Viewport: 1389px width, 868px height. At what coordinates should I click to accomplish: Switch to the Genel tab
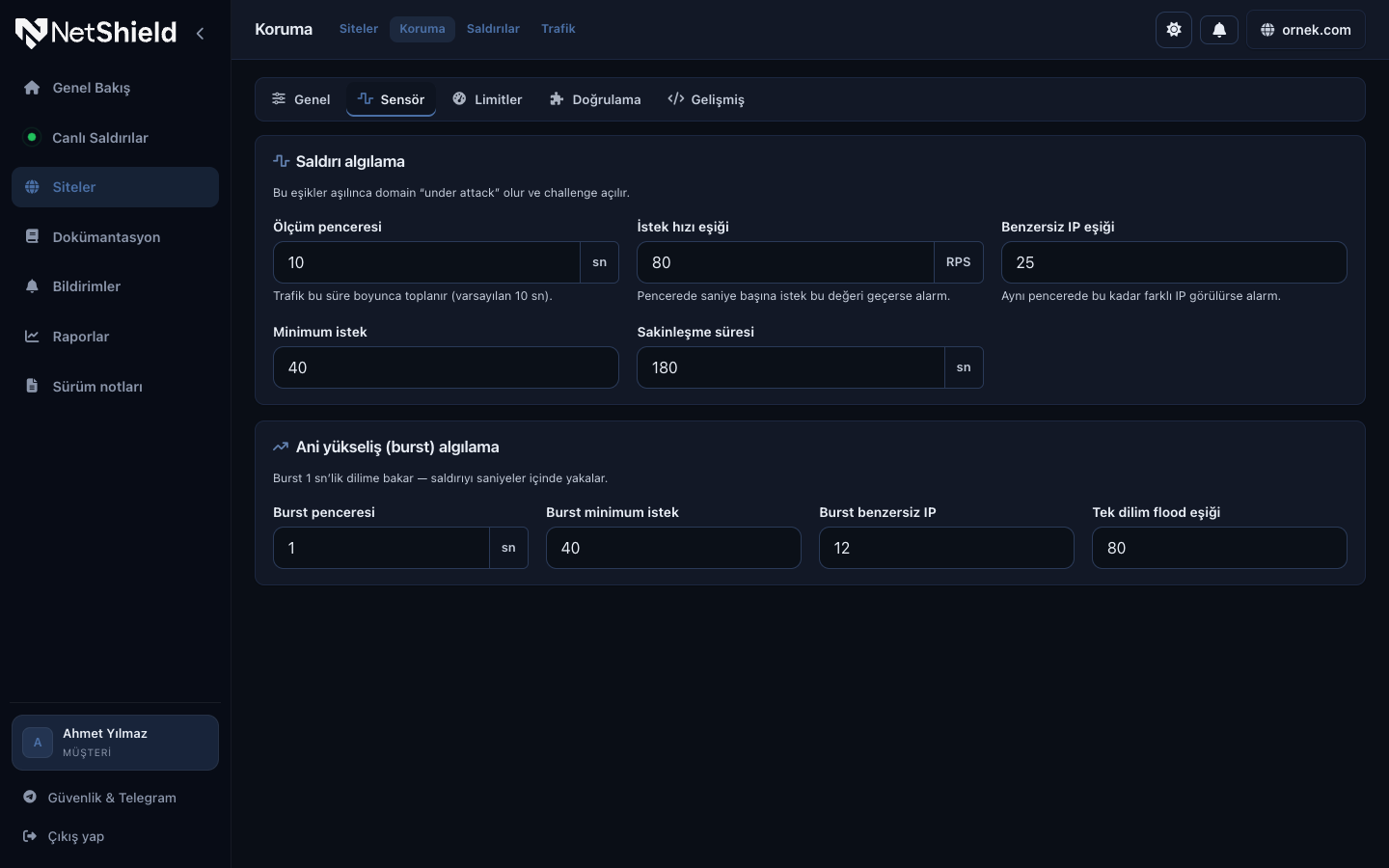coord(301,99)
